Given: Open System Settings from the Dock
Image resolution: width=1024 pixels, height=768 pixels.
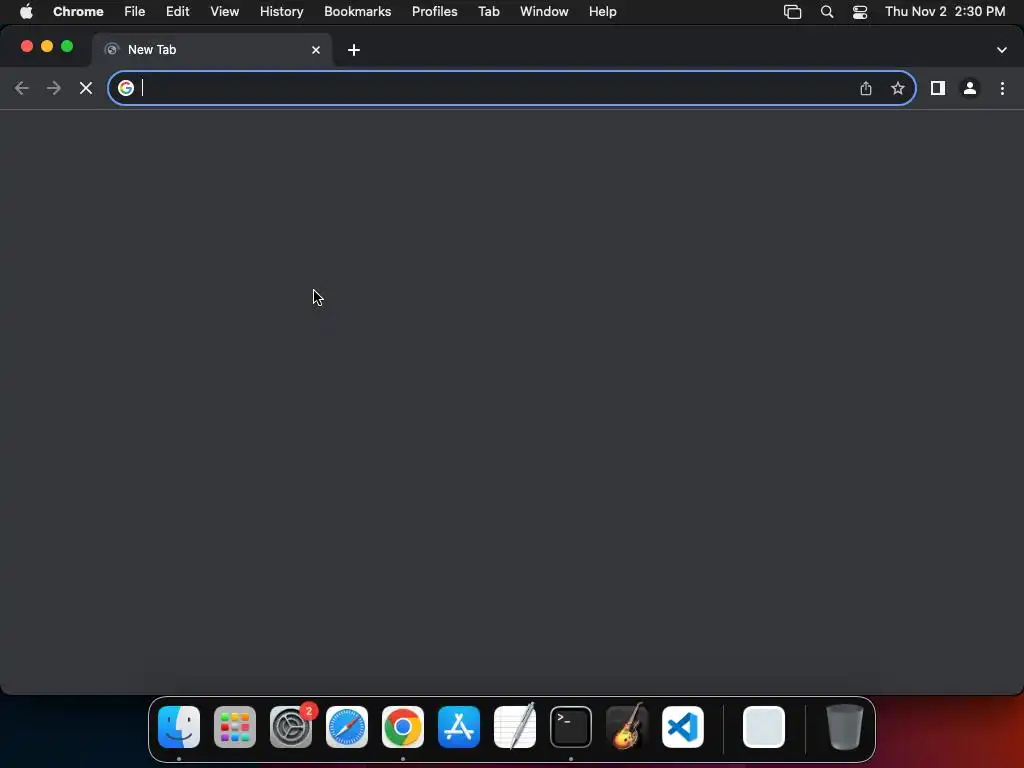Looking at the screenshot, I should (291, 727).
